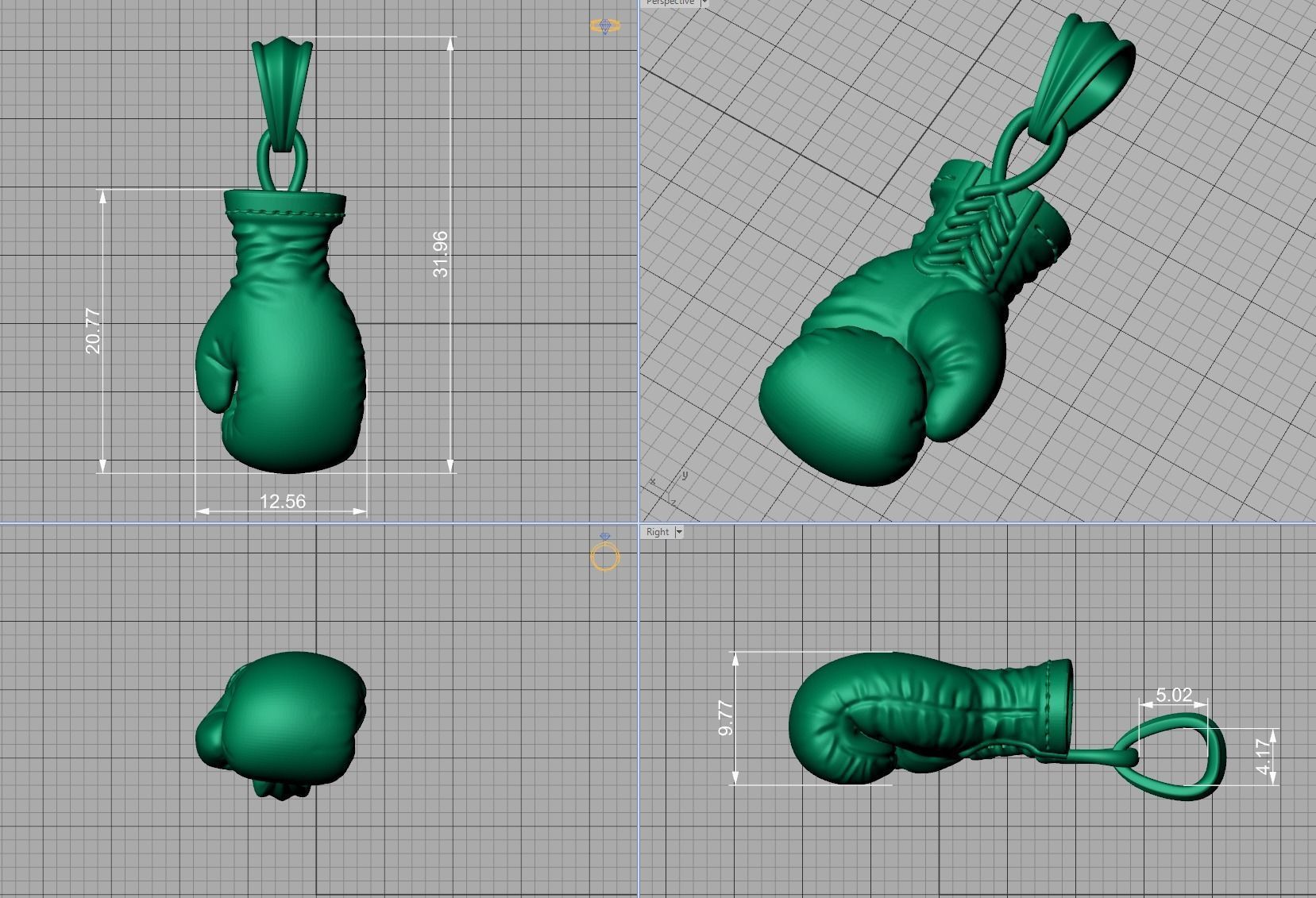Select the pendant bail in the top-left viewport
Image resolution: width=1316 pixels, height=898 pixels.
(282, 87)
